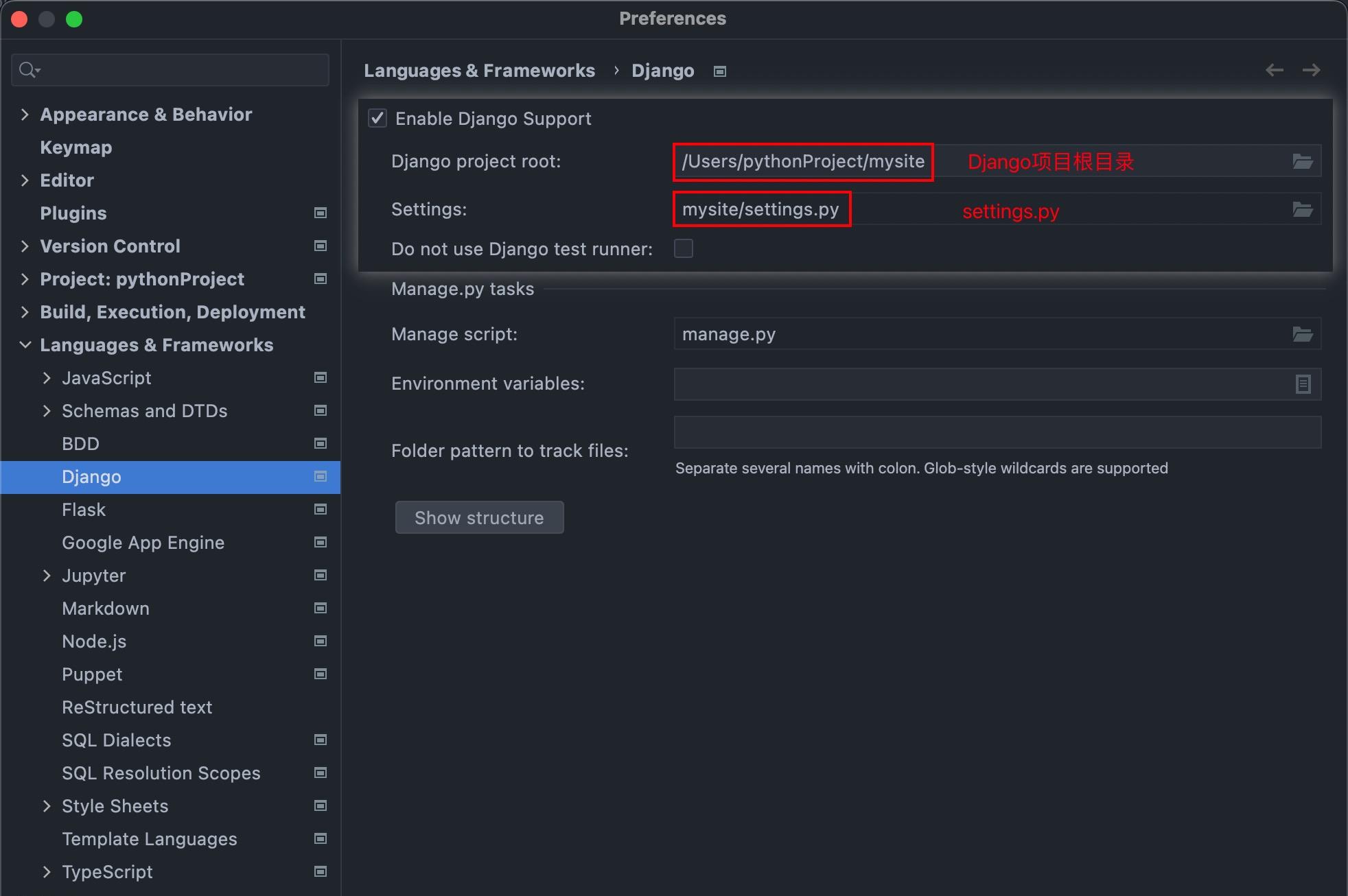Focus the settings search field
Viewport: 1348px width, 896px height.
pos(170,70)
